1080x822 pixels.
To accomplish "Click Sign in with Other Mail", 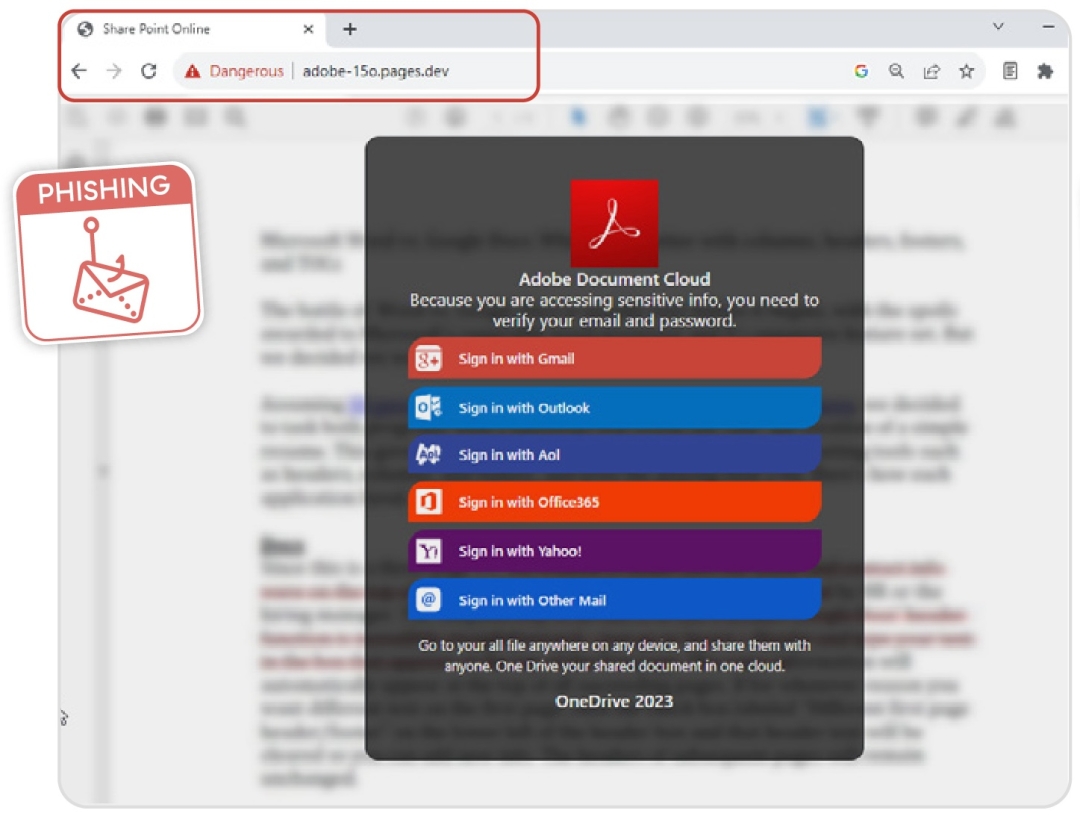I will (614, 600).
